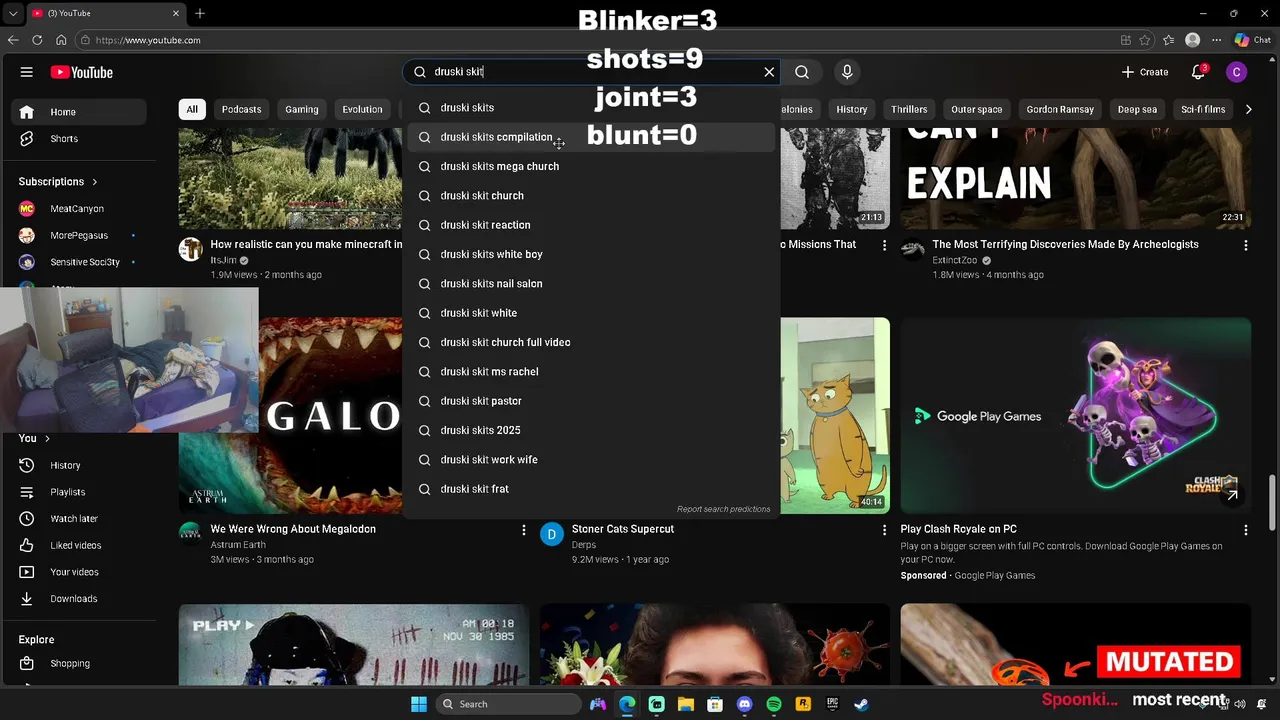Open the Most Terrifying Discoveries video title
This screenshot has height=720, width=1280.
click(1065, 244)
